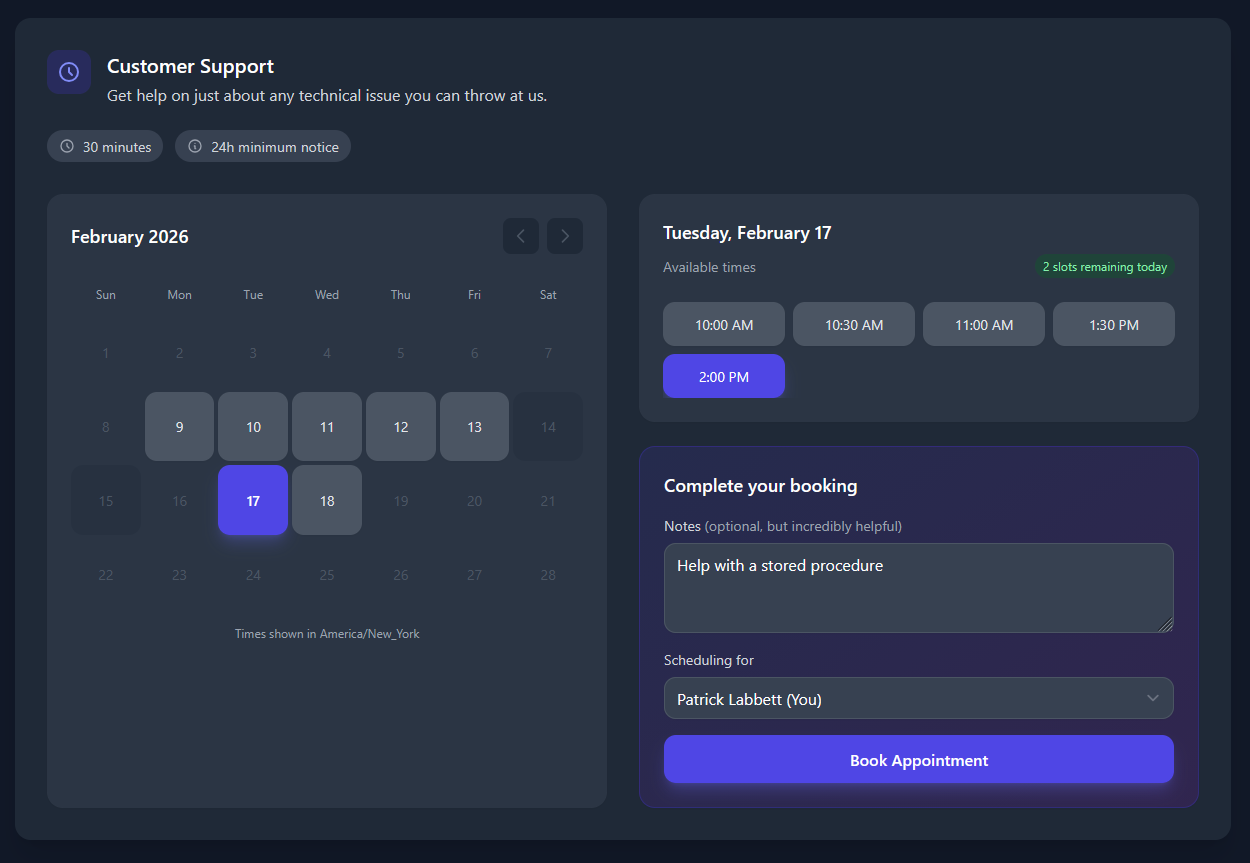The image size is (1250, 863).
Task: Advance to next month arrow
Action: [565, 236]
